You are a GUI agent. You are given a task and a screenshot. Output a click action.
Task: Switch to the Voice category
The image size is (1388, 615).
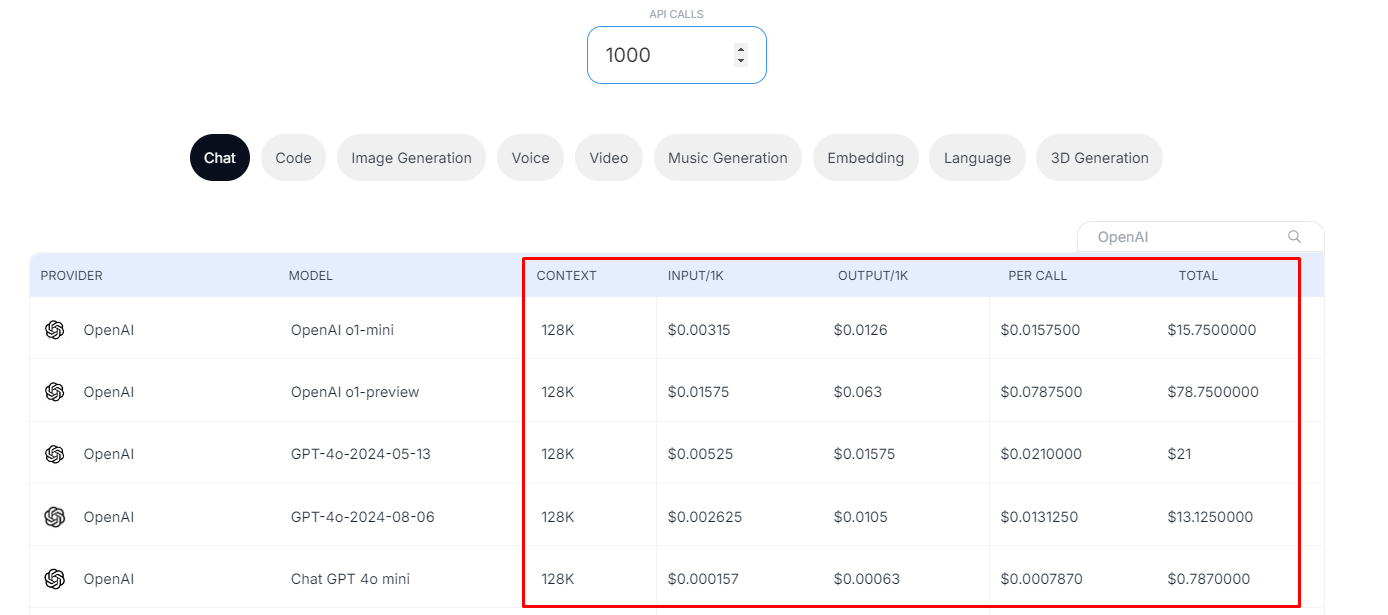531,158
